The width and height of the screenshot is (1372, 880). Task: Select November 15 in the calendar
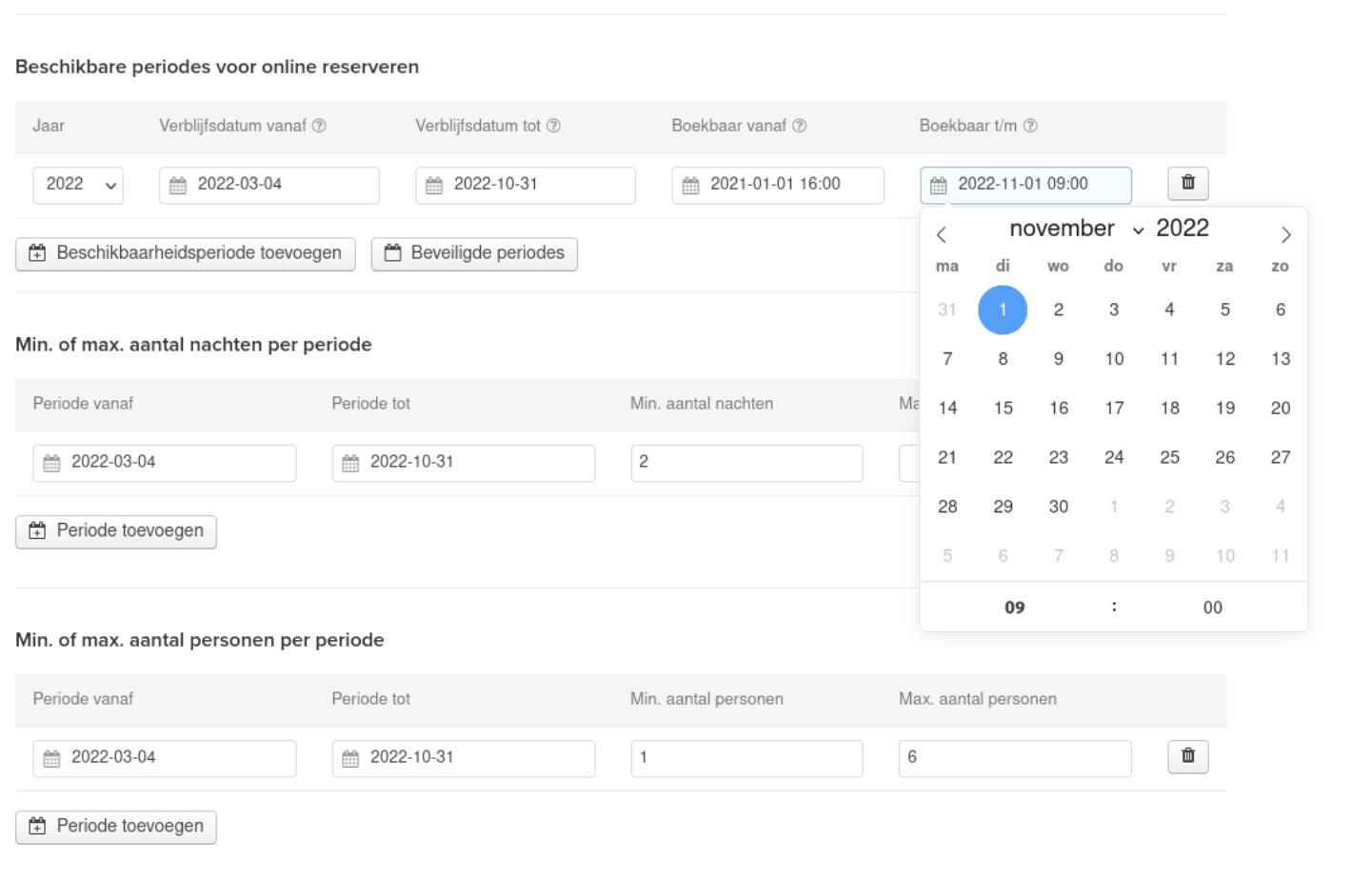coord(1003,408)
